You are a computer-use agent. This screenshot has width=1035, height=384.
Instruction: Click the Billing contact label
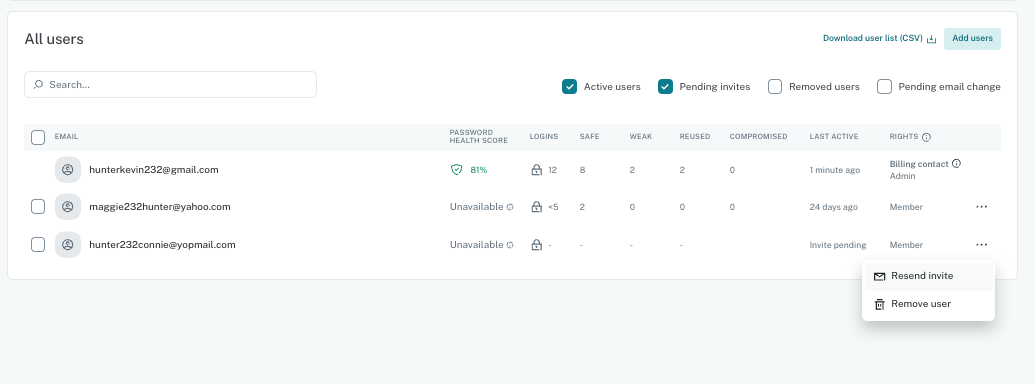(919, 164)
